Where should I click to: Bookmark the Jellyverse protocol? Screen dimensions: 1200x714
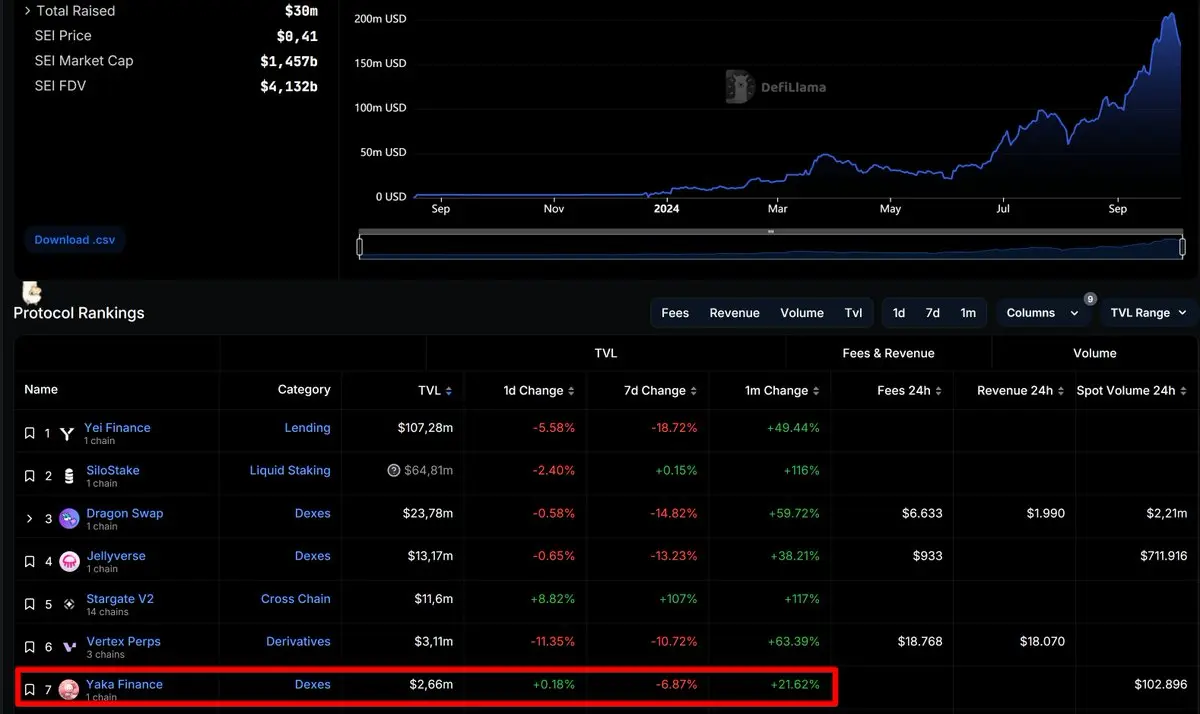tap(29, 562)
